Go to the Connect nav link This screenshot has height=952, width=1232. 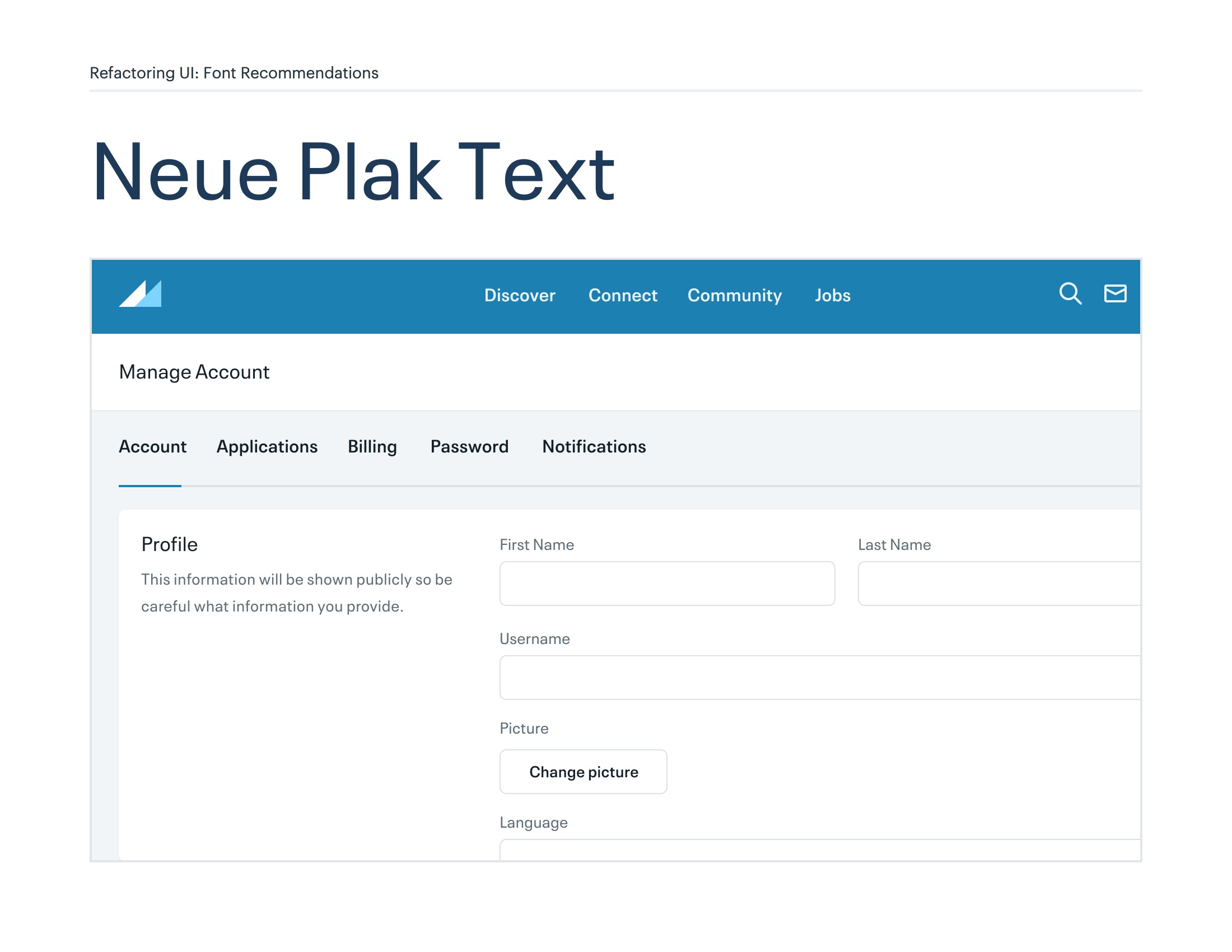(x=622, y=296)
